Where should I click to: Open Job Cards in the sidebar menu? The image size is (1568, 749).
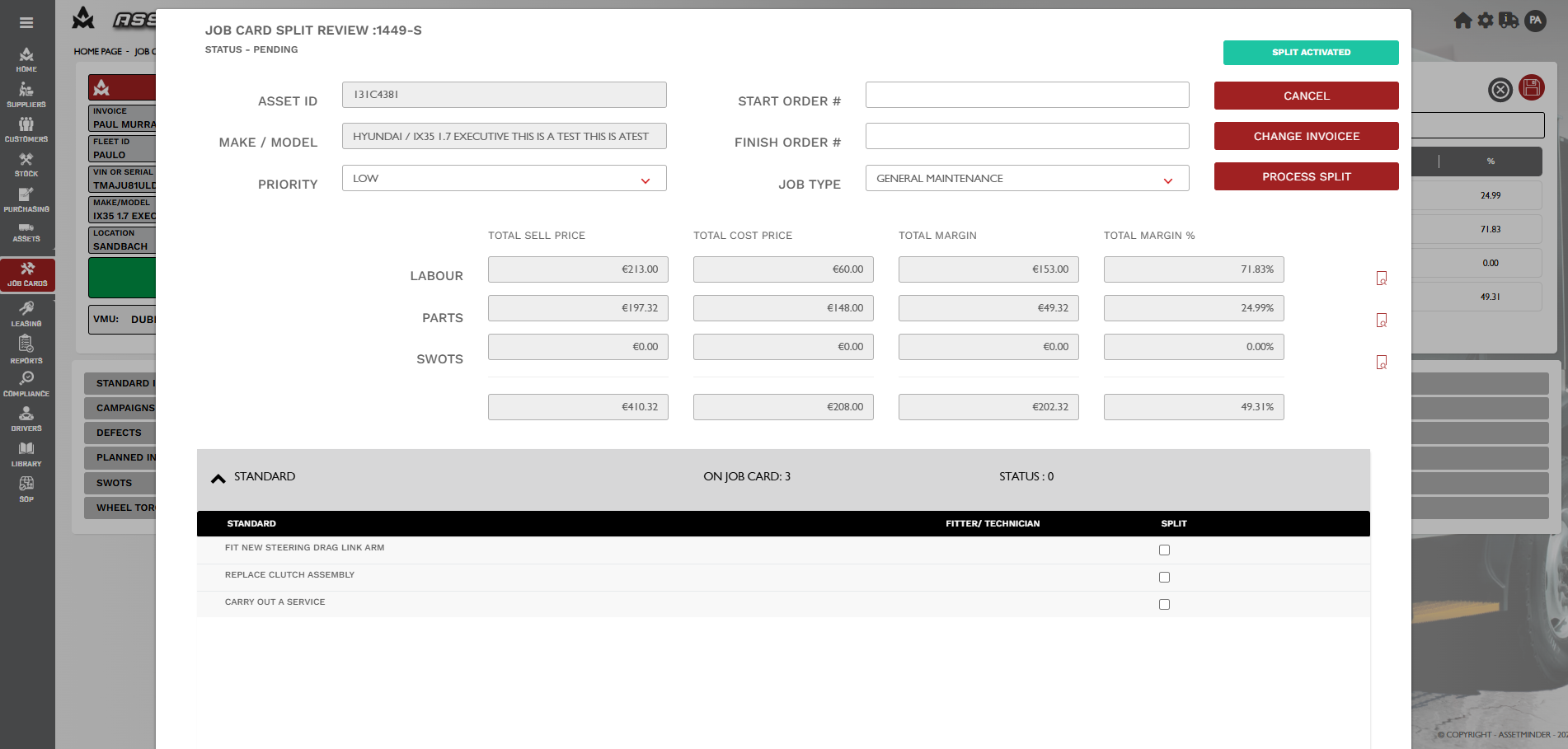(27, 274)
